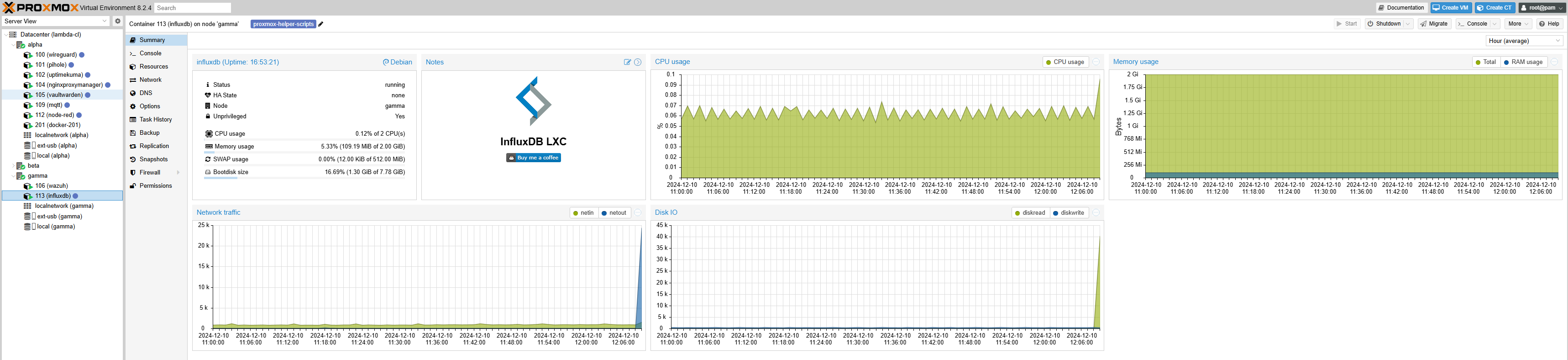Open the Server View dropdown
This screenshot has height=360, width=1568.
[x=104, y=21]
